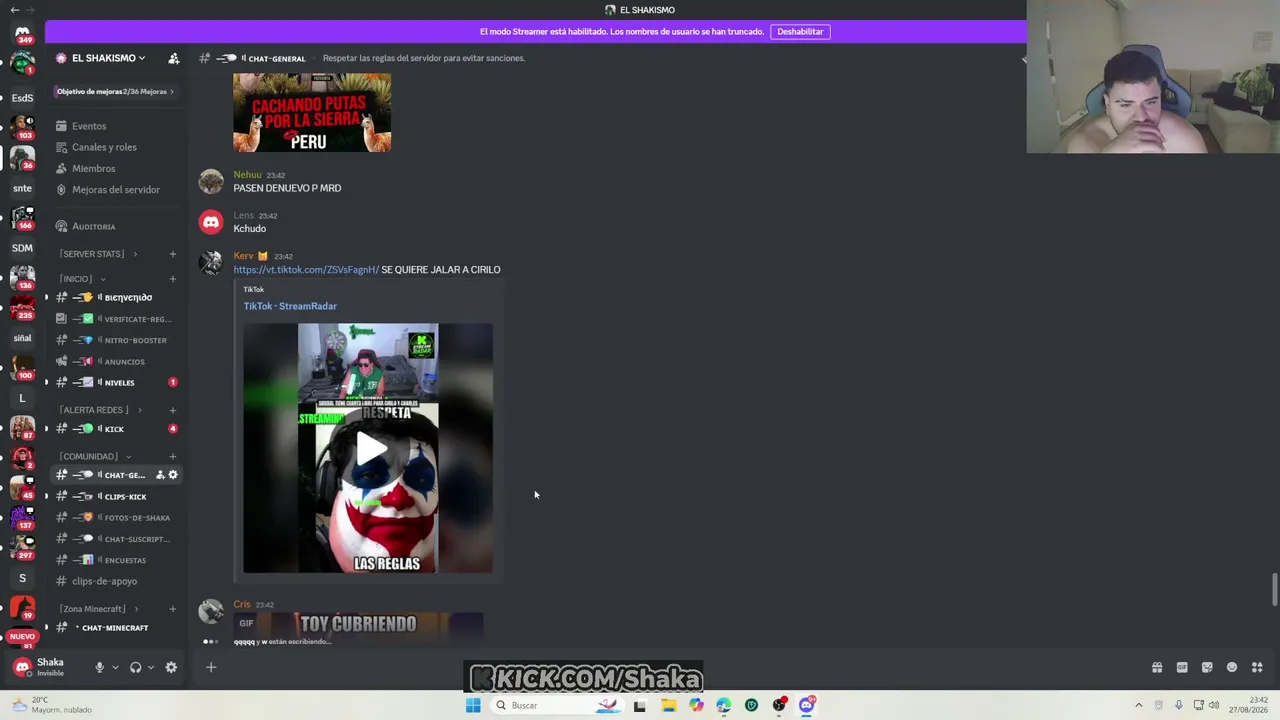Open the vt.tiktok.com link from Kerv
This screenshot has height=720, width=1280.
click(x=306, y=270)
